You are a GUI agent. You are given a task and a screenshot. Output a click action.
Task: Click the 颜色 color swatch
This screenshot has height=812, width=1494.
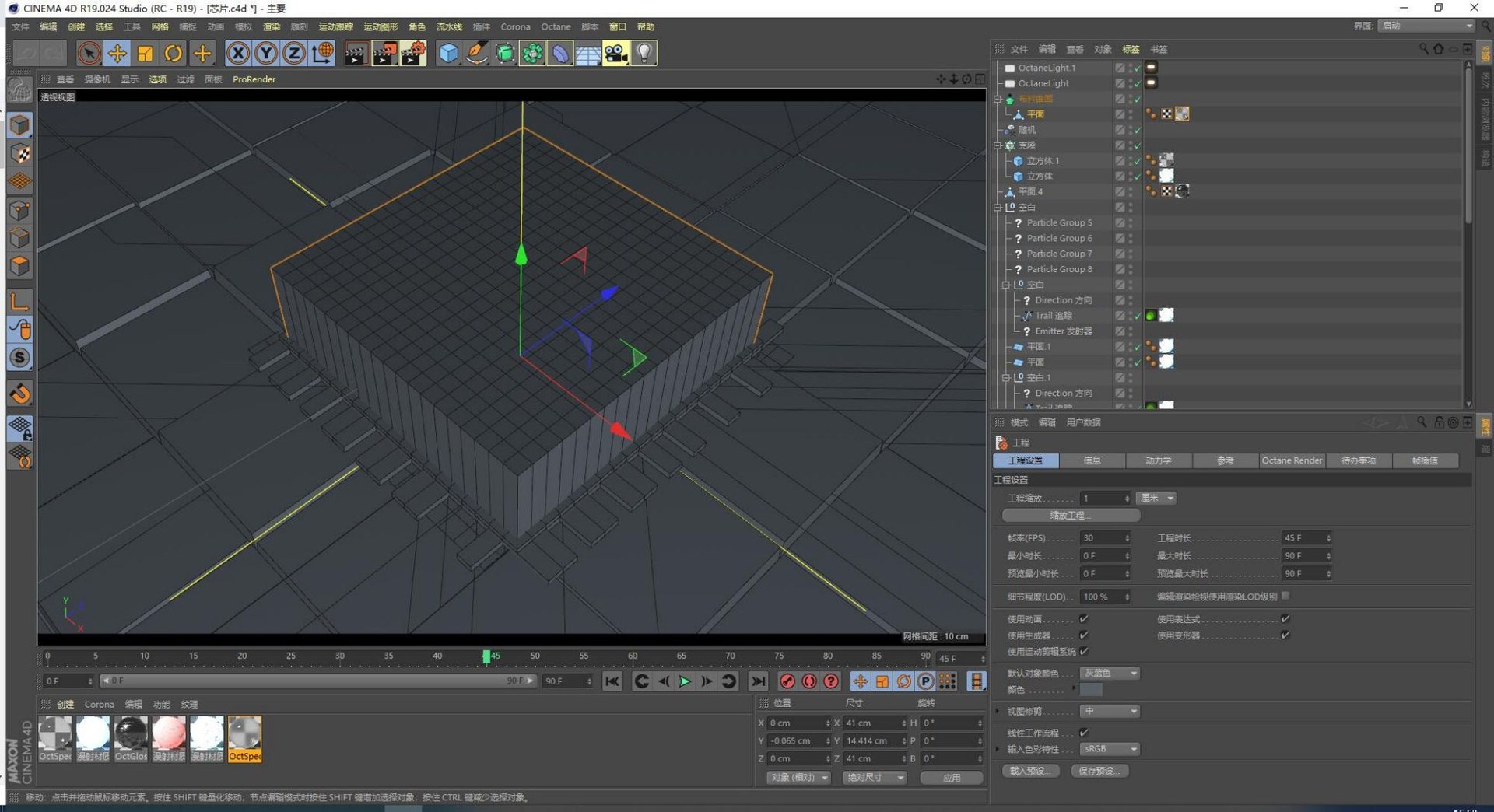click(1091, 690)
